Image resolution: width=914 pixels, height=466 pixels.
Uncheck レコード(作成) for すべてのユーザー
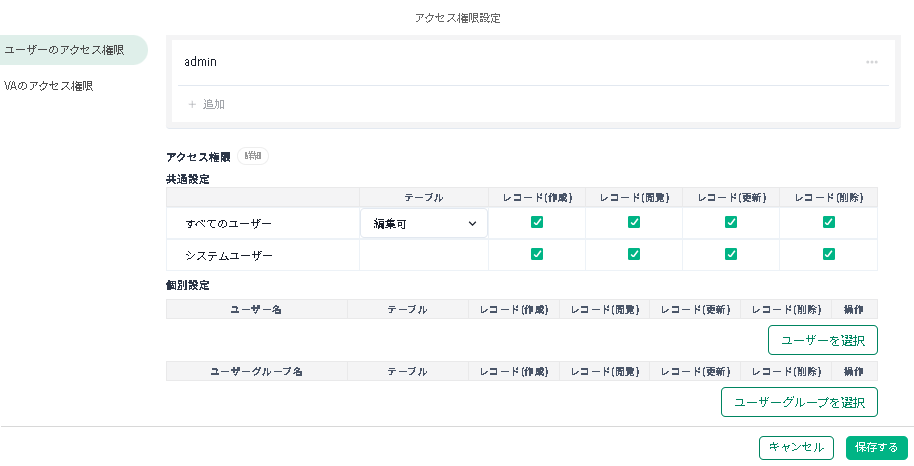pyautogui.click(x=537, y=222)
